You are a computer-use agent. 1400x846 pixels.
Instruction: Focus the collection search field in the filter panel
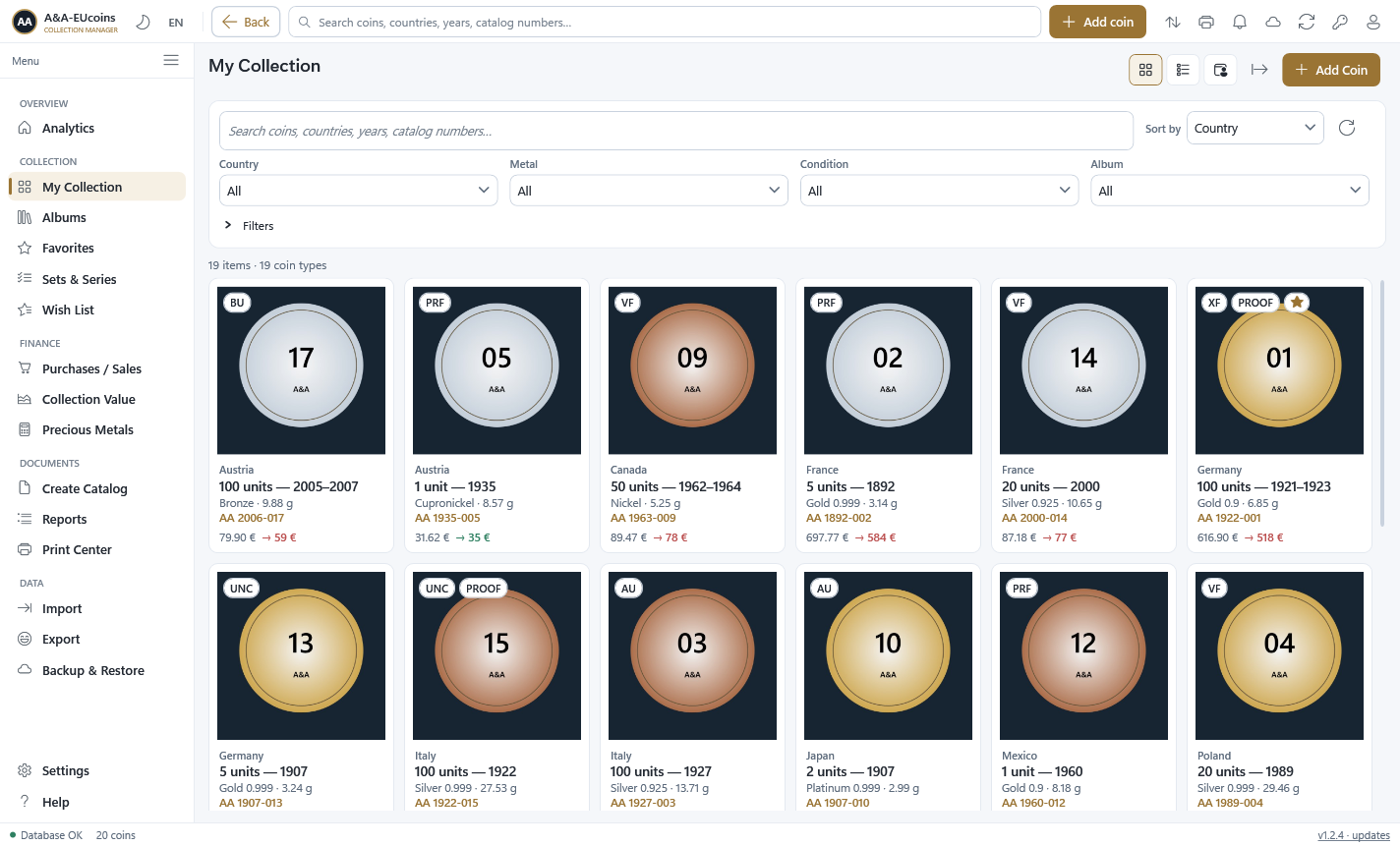(x=676, y=131)
